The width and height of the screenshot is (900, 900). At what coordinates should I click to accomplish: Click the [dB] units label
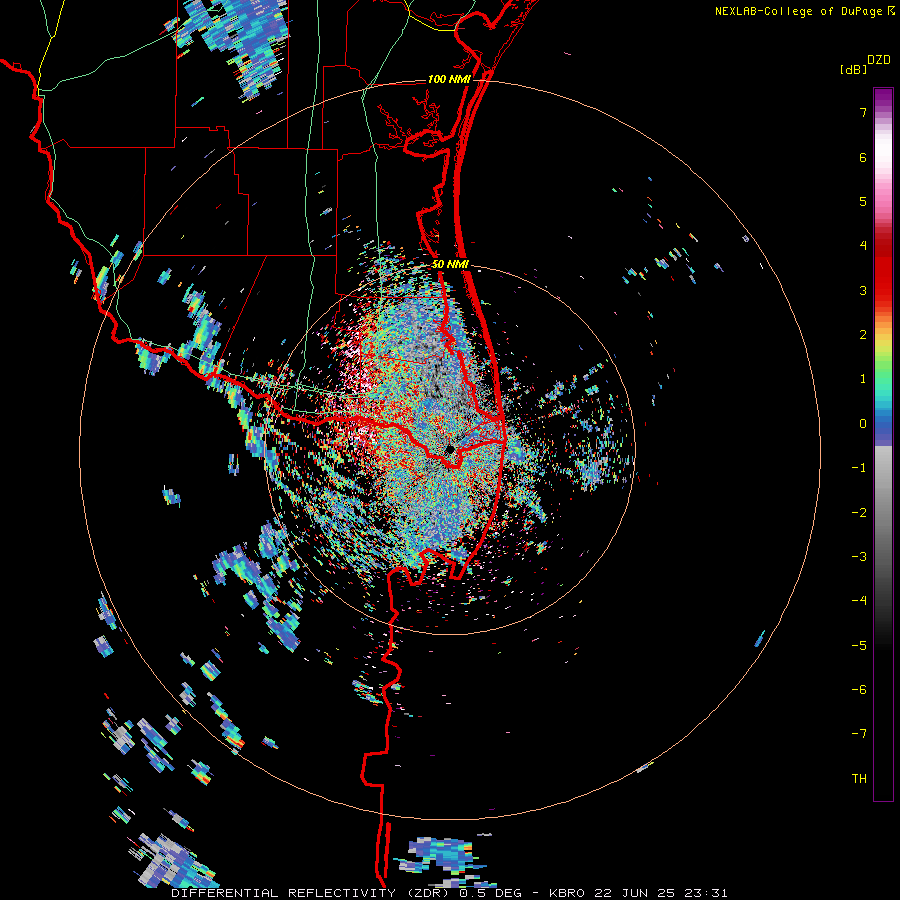(853, 69)
